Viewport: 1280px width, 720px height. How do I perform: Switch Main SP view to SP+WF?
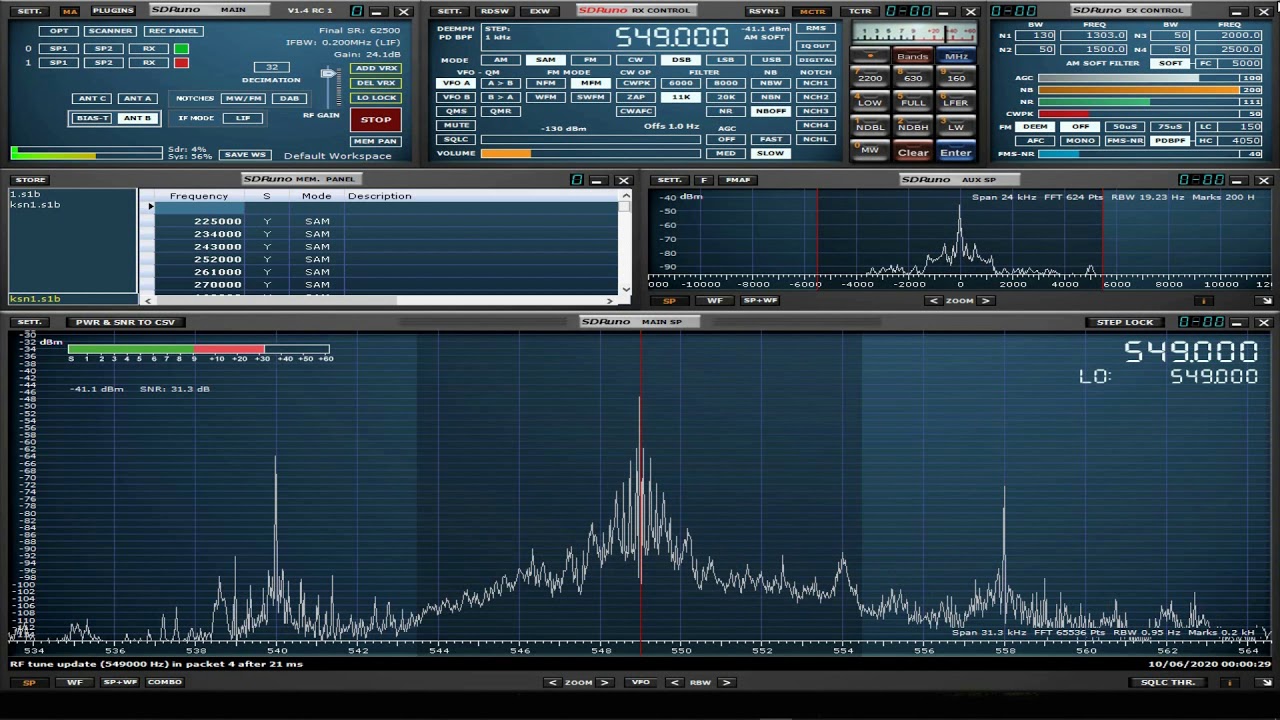120,682
